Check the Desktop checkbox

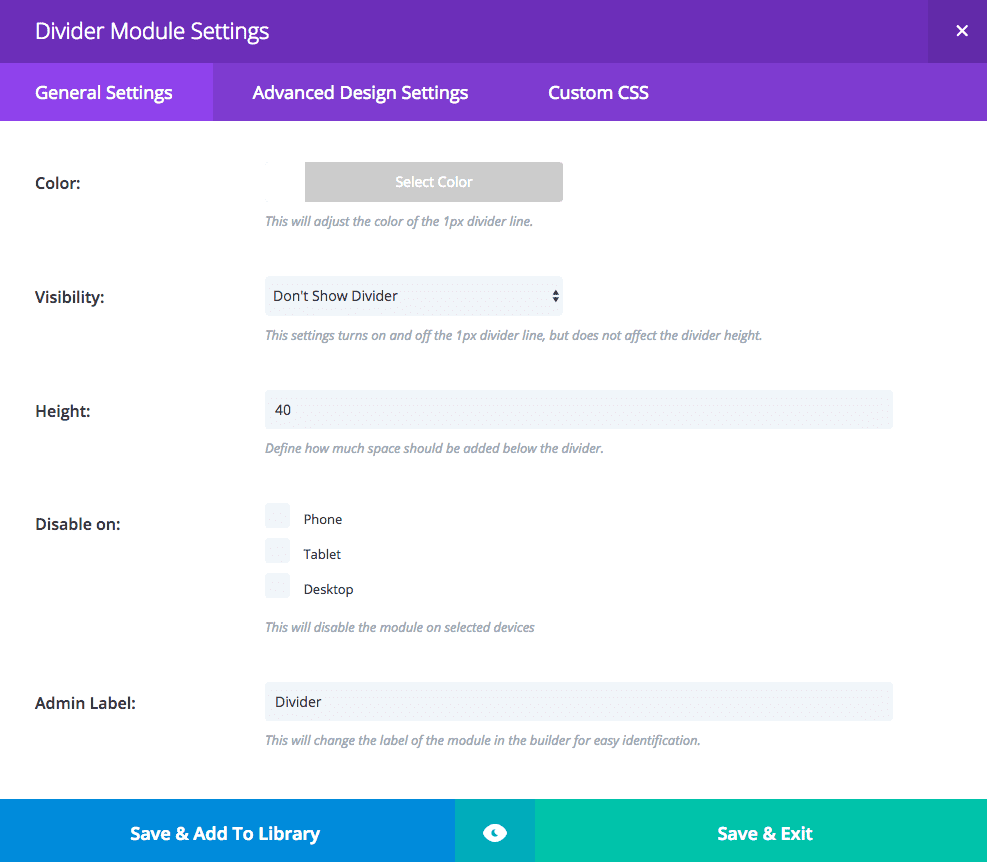click(x=278, y=586)
